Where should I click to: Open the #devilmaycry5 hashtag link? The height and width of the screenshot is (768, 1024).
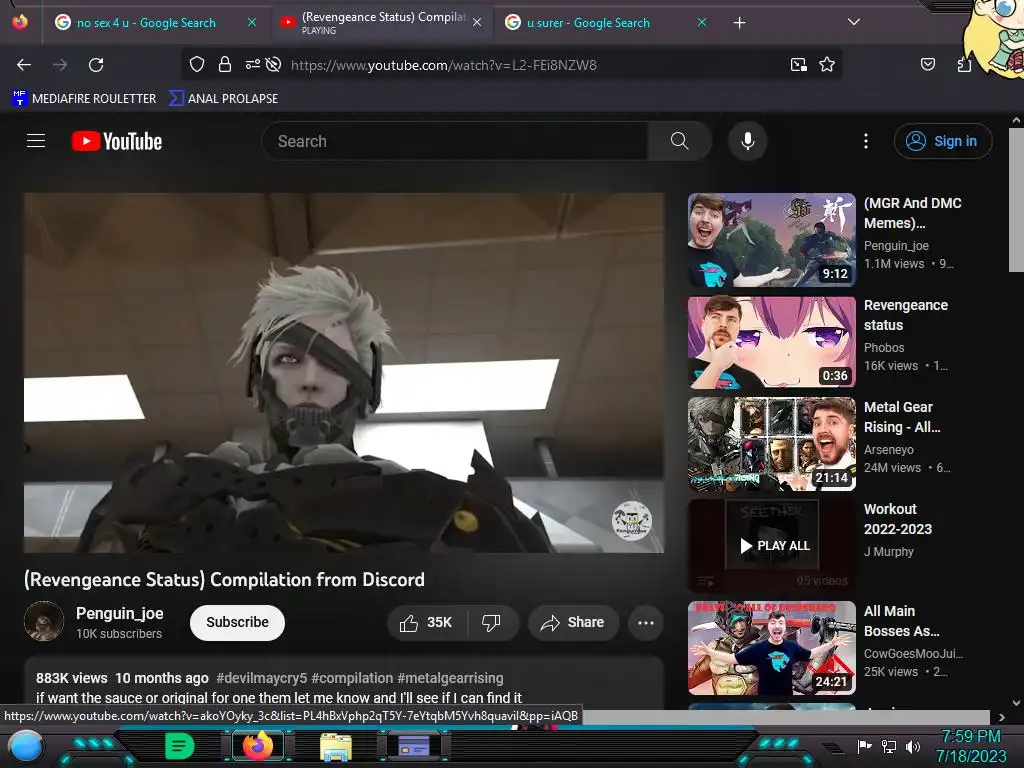tap(261, 678)
